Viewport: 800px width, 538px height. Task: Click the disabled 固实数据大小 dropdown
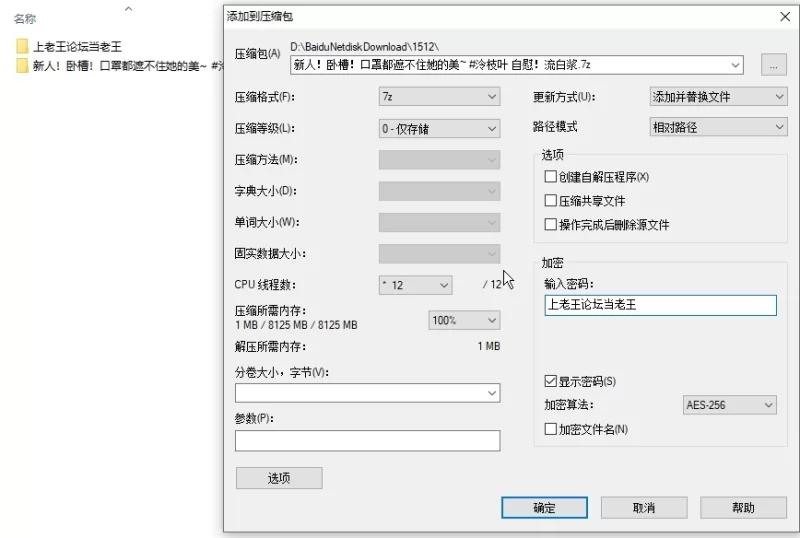[x=439, y=254]
